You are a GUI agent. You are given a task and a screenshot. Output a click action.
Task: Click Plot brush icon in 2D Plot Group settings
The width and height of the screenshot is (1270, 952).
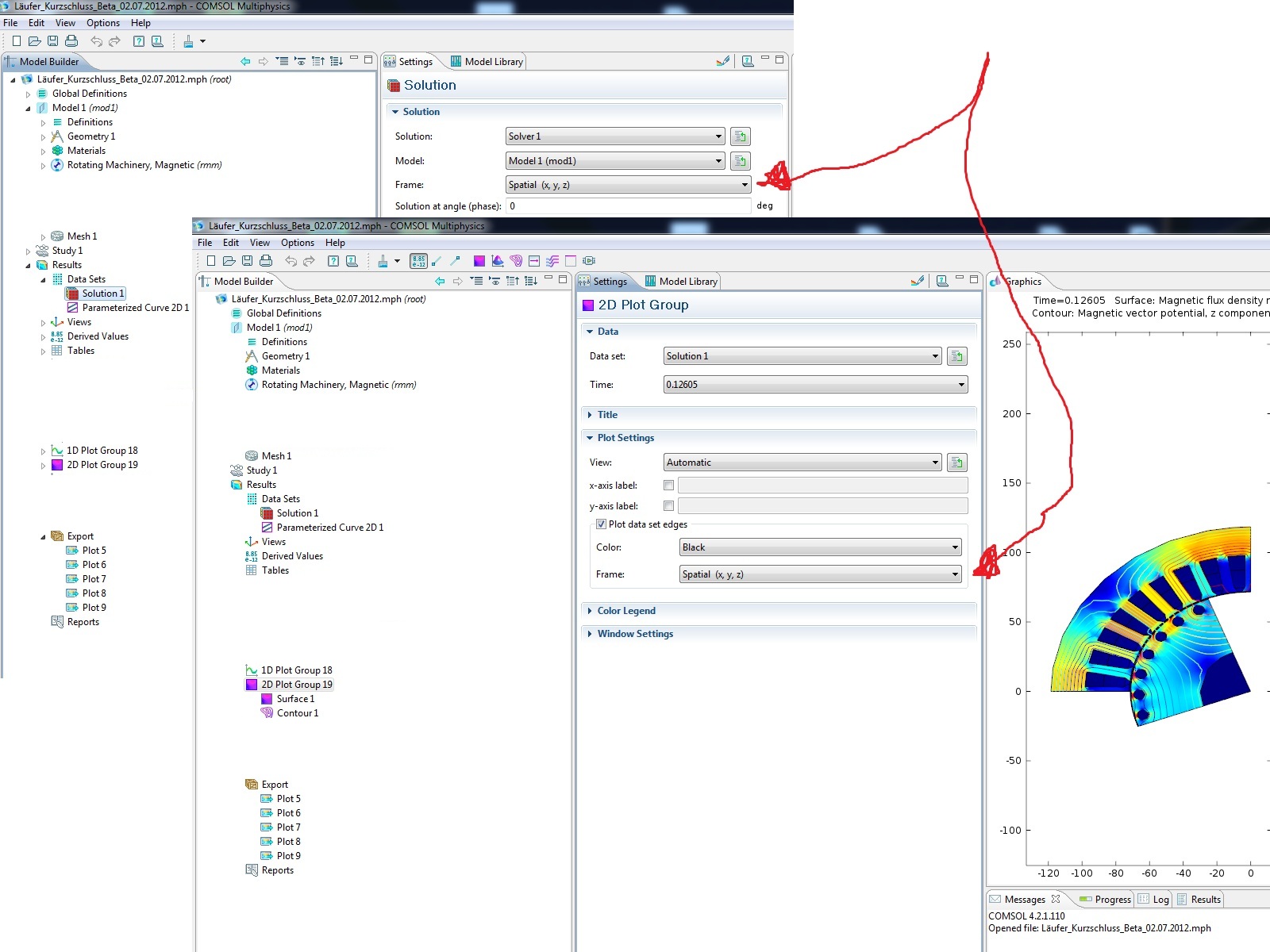coord(918,280)
